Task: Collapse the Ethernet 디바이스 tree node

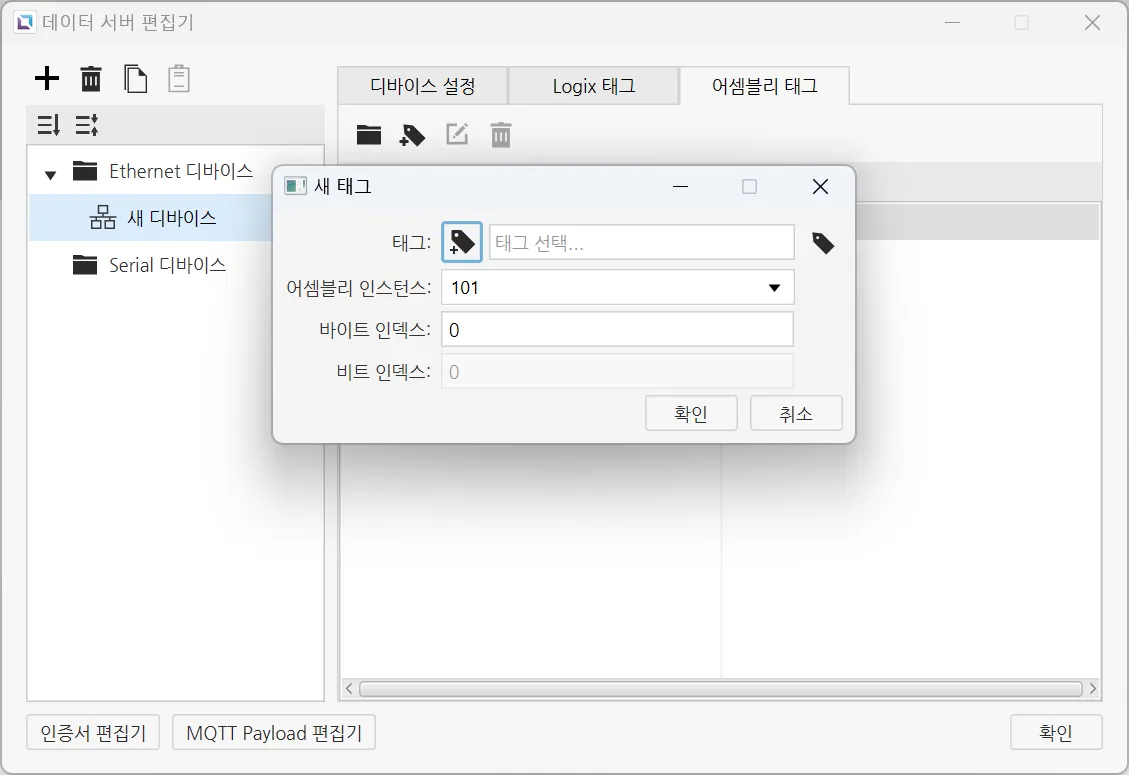Action: [x=50, y=174]
